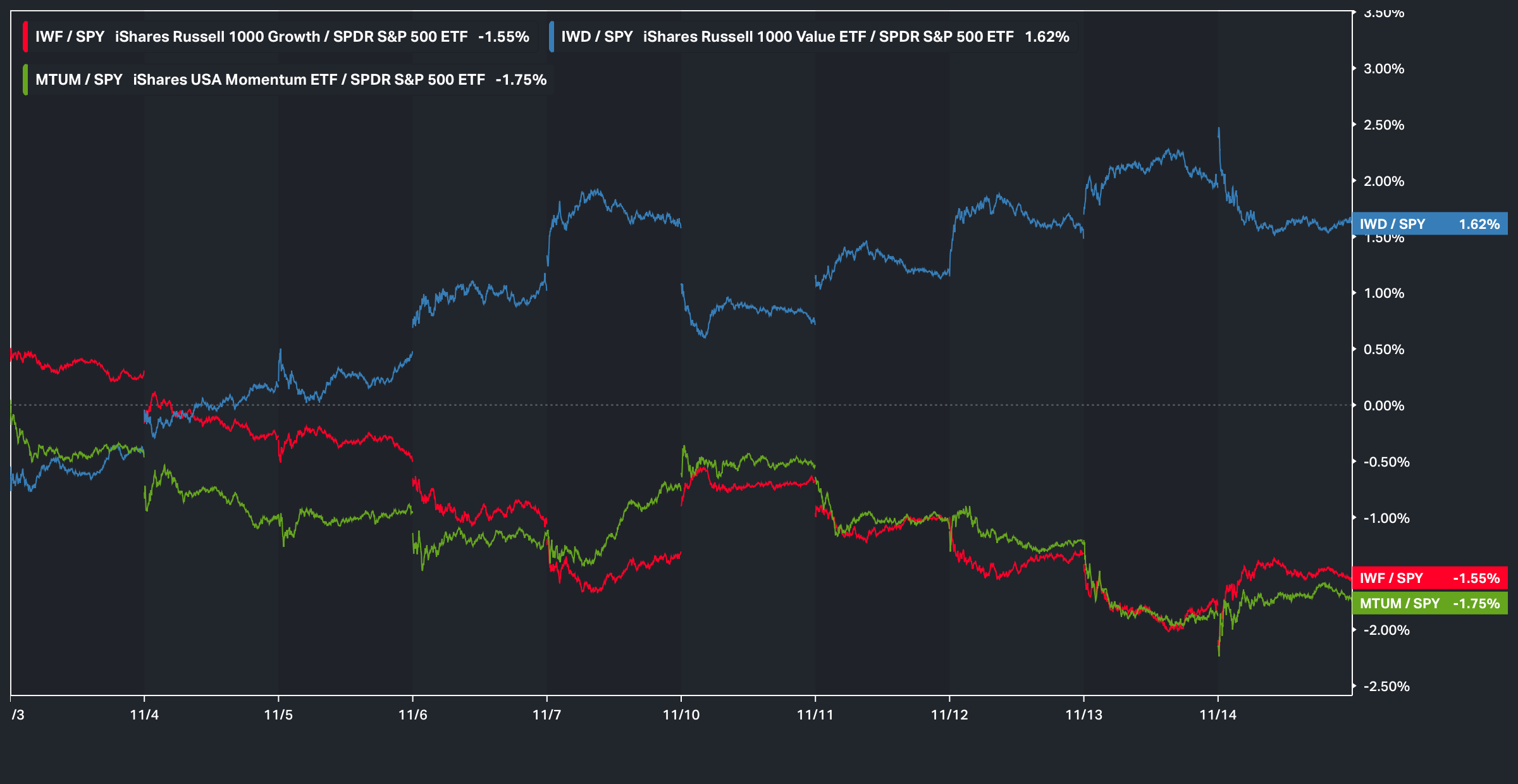The height and width of the screenshot is (784, 1518).
Task: Click the red IWF / SPY legend color bar
Action: (25, 37)
